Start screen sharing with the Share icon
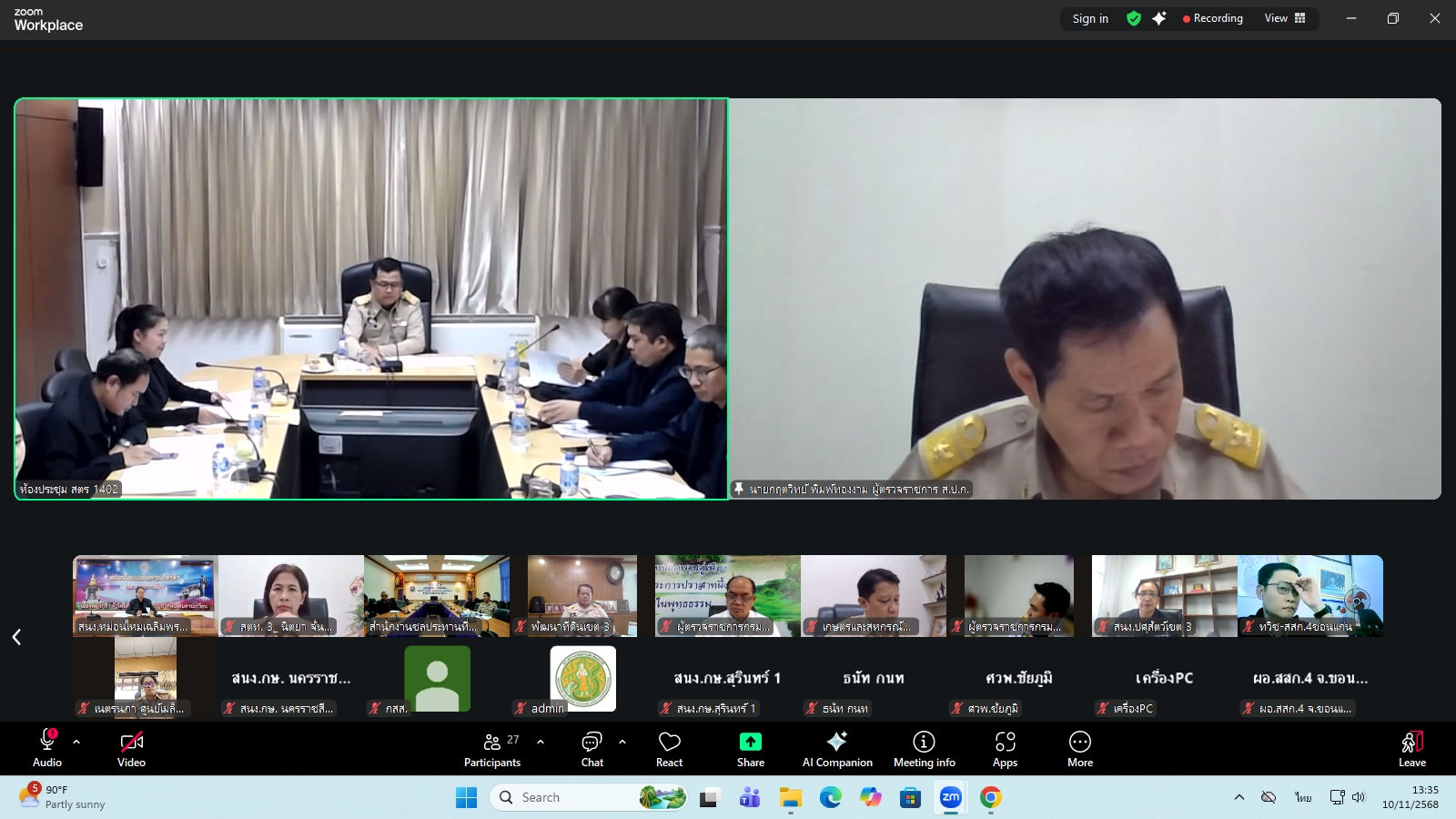This screenshot has width=1456, height=819. pyautogui.click(x=749, y=748)
